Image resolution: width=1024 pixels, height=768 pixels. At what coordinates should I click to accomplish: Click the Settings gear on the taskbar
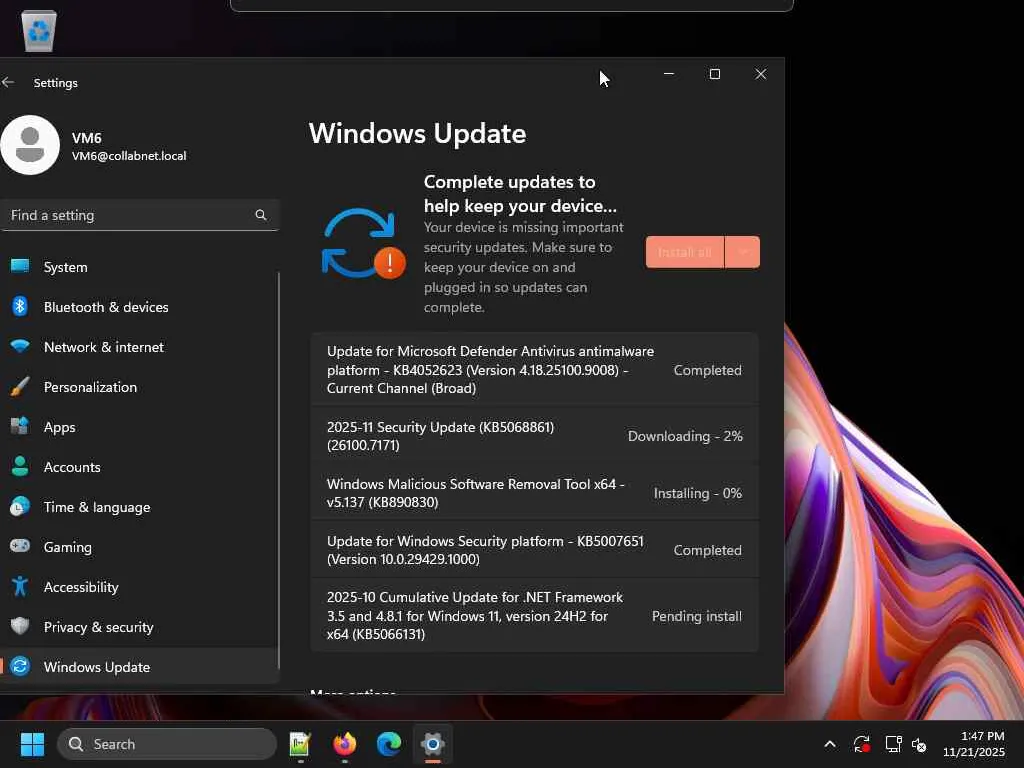pos(432,744)
